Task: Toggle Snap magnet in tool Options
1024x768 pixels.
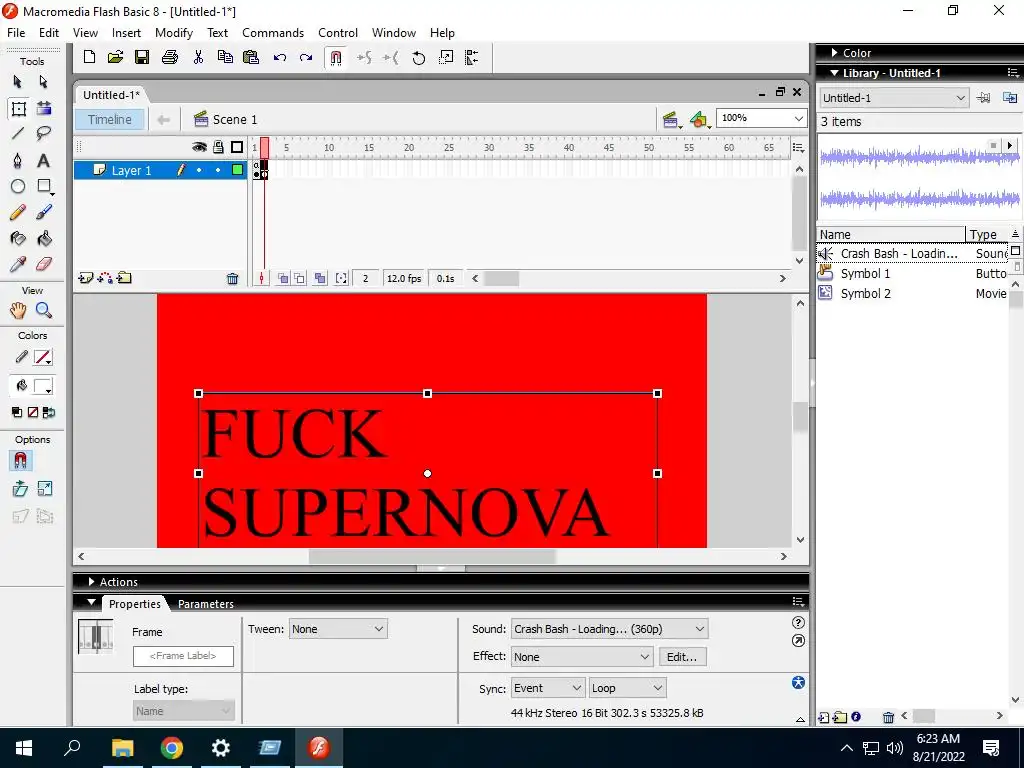Action: pyautogui.click(x=20, y=461)
